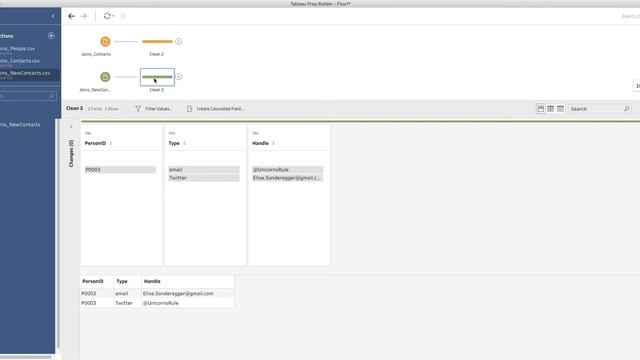640x360 pixels.
Task: Select the email value bar in Type
Action: [204, 169]
